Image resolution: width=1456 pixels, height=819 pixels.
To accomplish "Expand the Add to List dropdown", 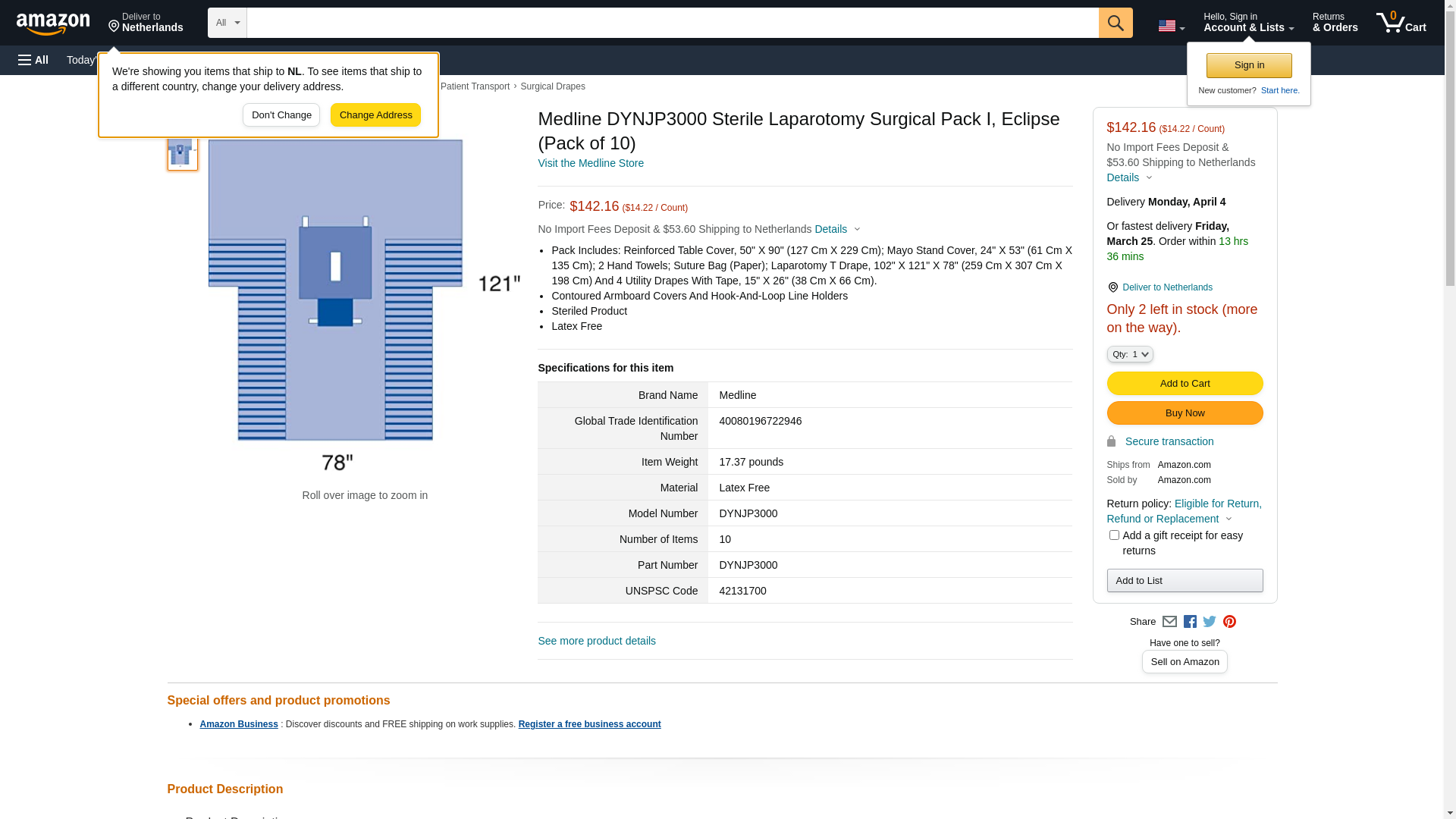I will point(1185,581).
